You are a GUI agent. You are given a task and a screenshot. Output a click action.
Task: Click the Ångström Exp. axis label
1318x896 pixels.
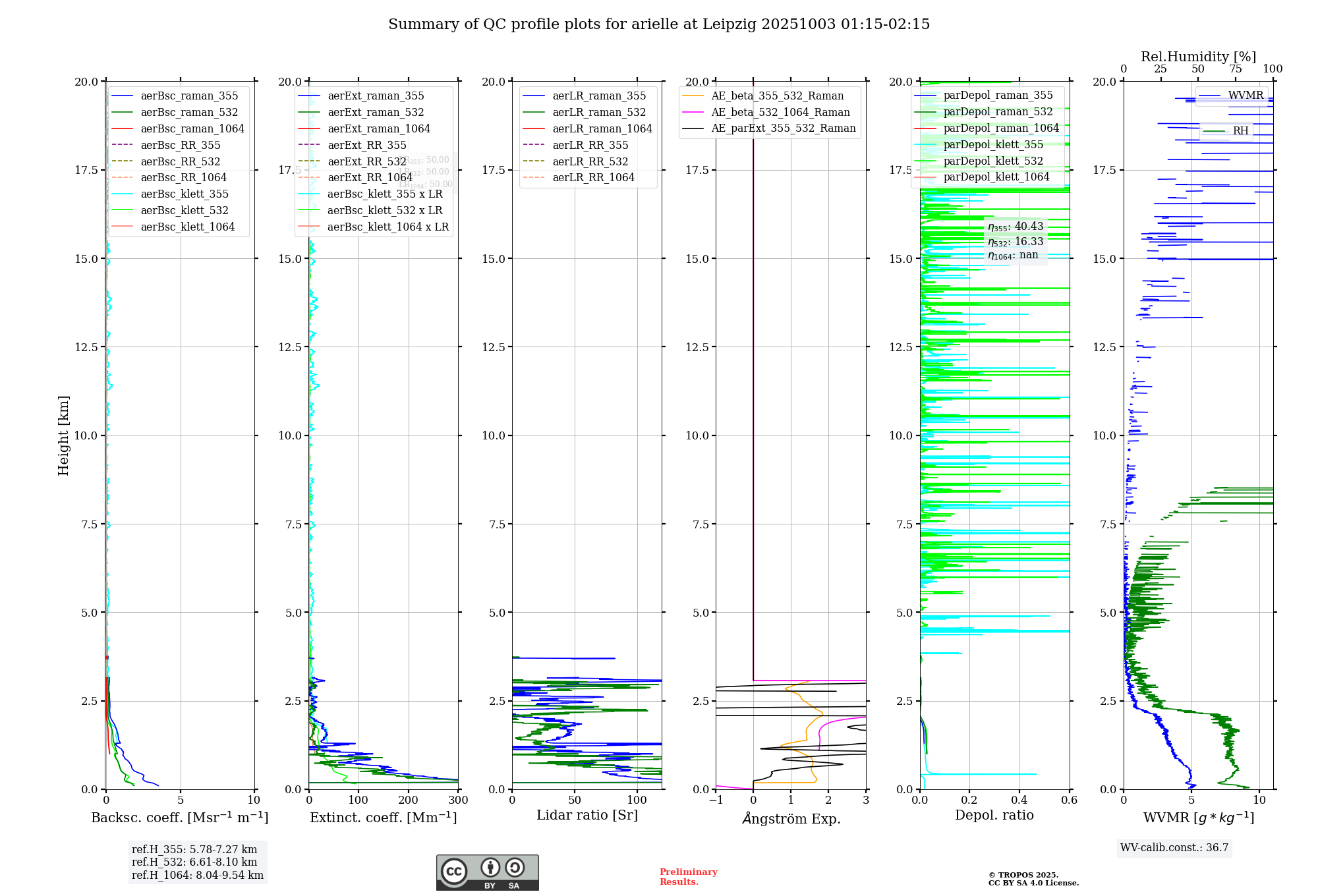point(791,819)
